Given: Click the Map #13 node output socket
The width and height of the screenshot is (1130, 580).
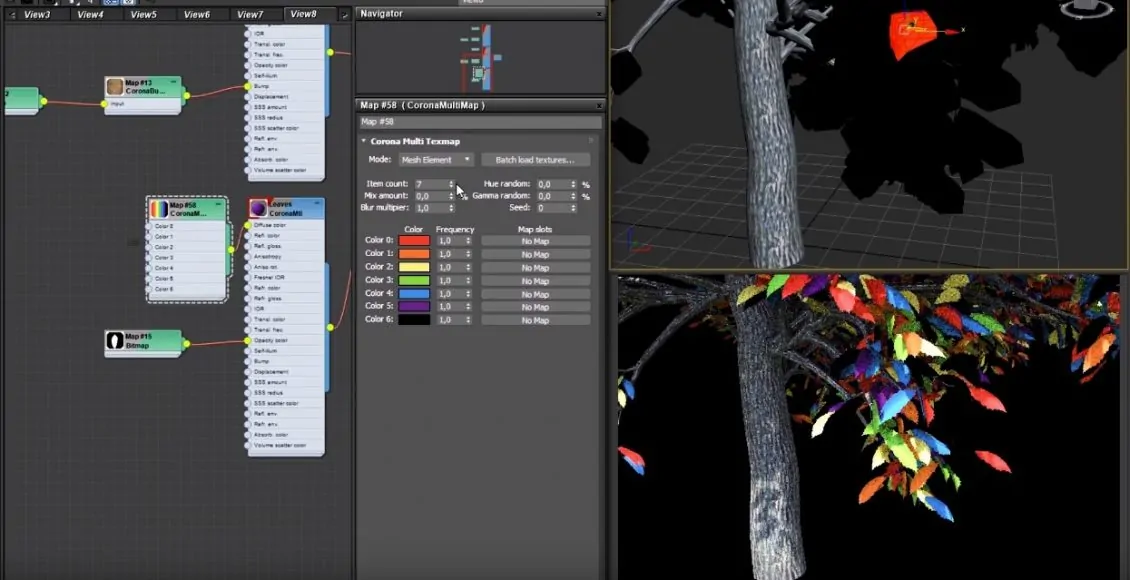Looking at the screenshot, I should click(x=186, y=97).
